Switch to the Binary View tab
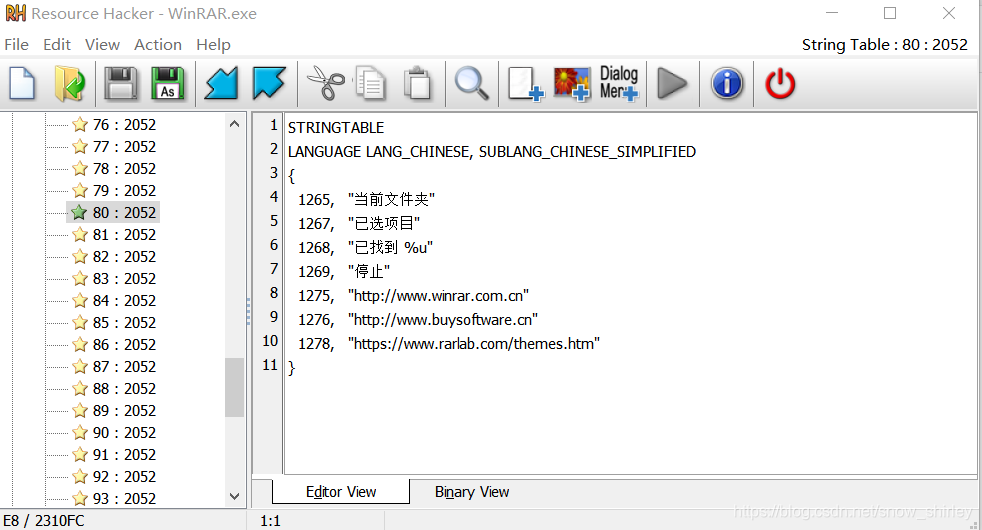Image resolution: width=982 pixels, height=530 pixels. (472, 492)
